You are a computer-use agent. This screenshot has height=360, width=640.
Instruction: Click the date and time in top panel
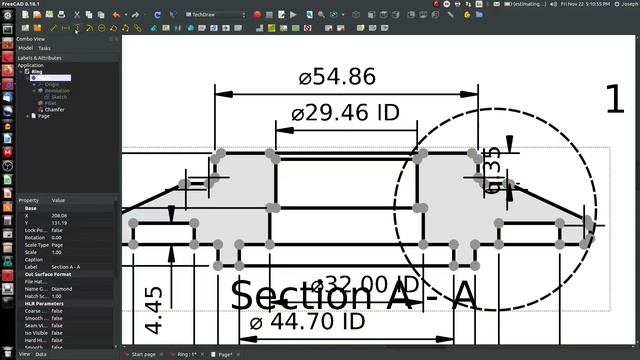coord(585,4)
